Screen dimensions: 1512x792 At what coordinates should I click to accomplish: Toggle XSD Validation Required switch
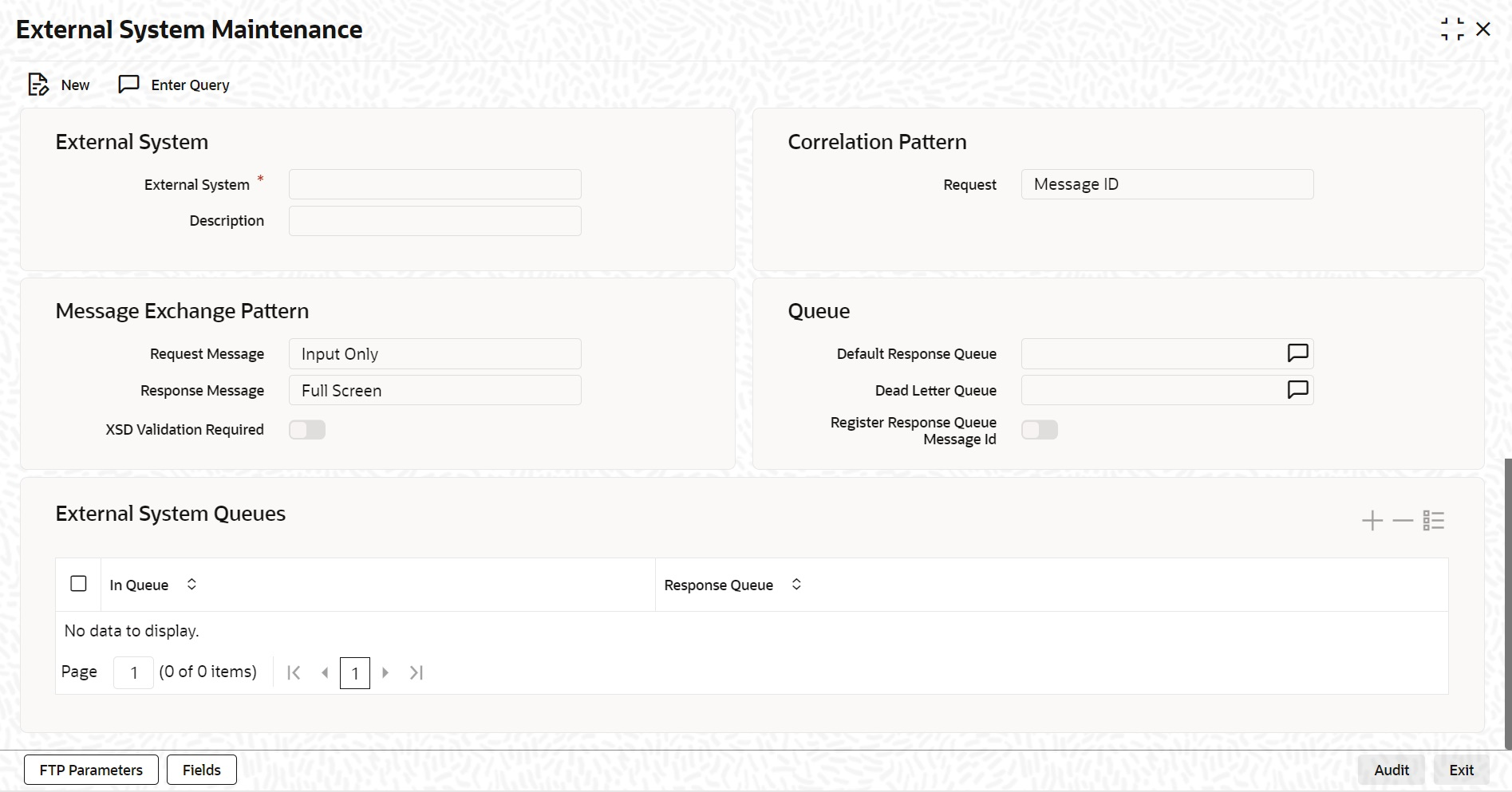pos(307,430)
